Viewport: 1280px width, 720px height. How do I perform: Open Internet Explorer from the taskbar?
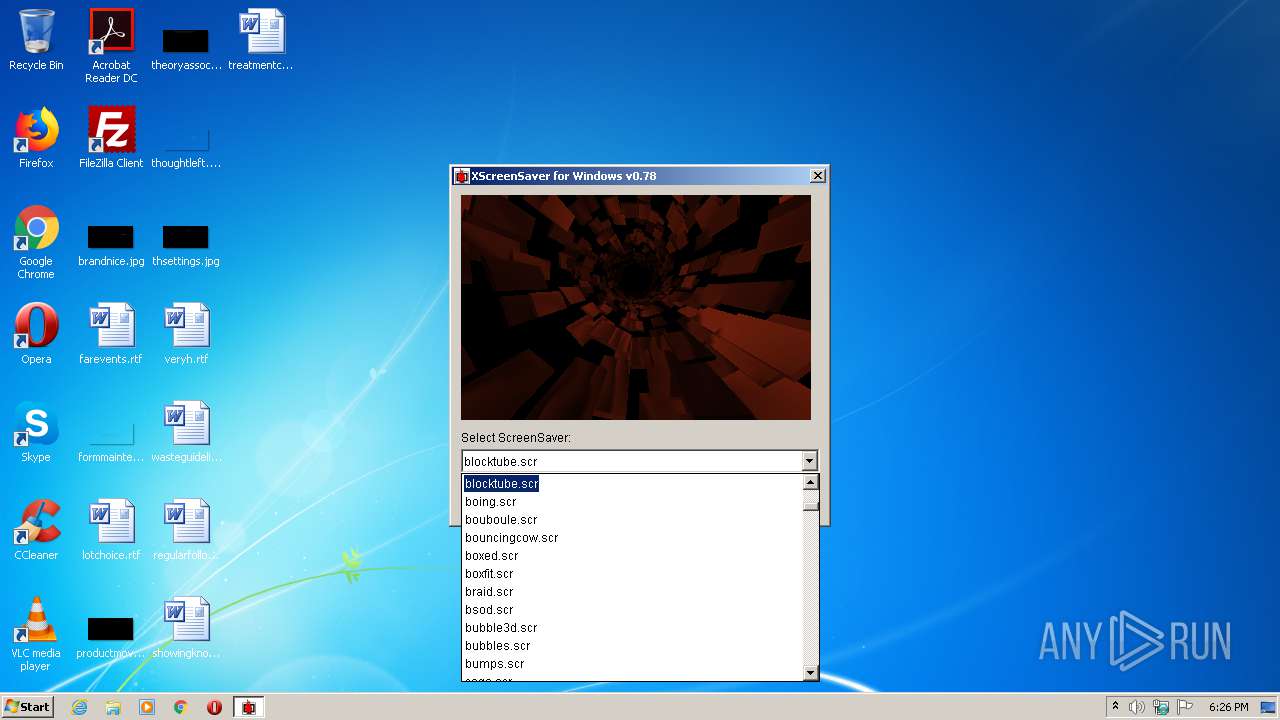(79, 707)
